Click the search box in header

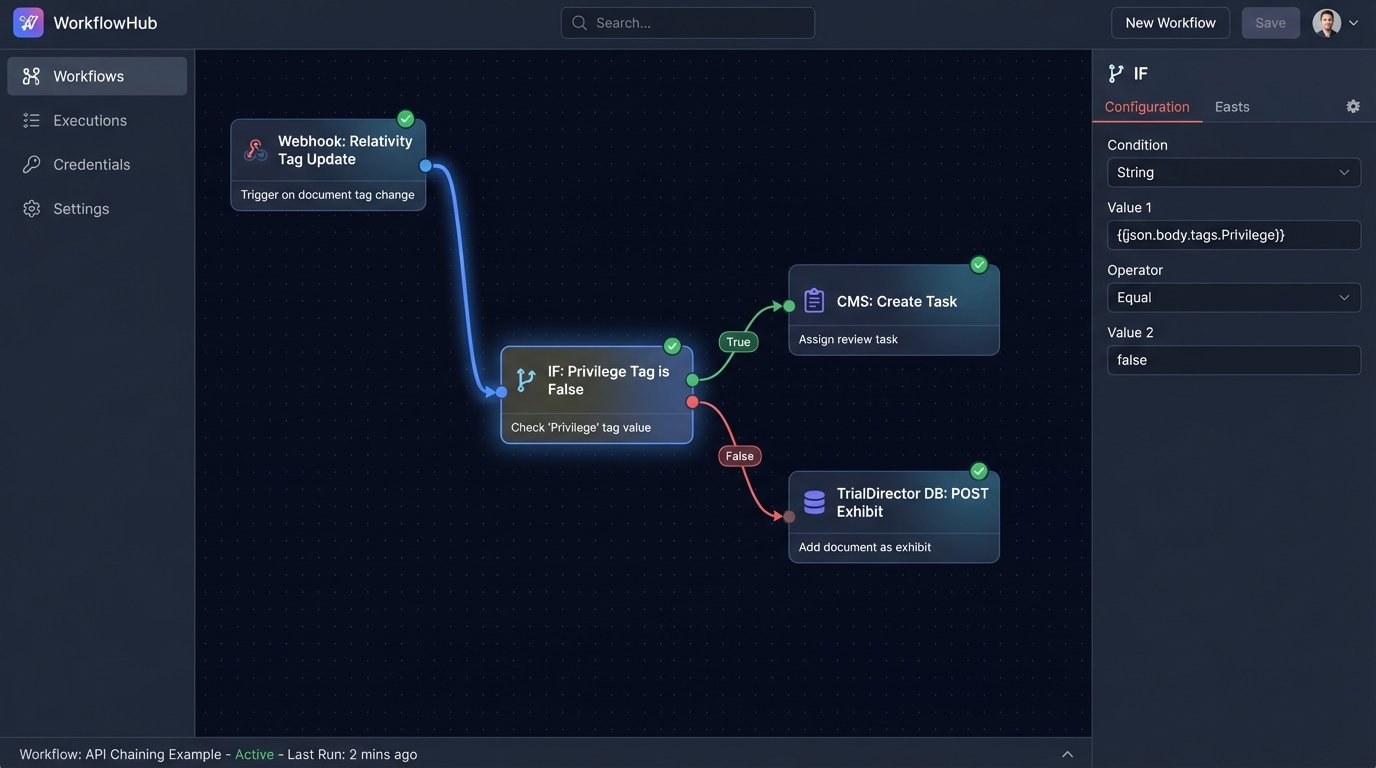click(x=688, y=23)
